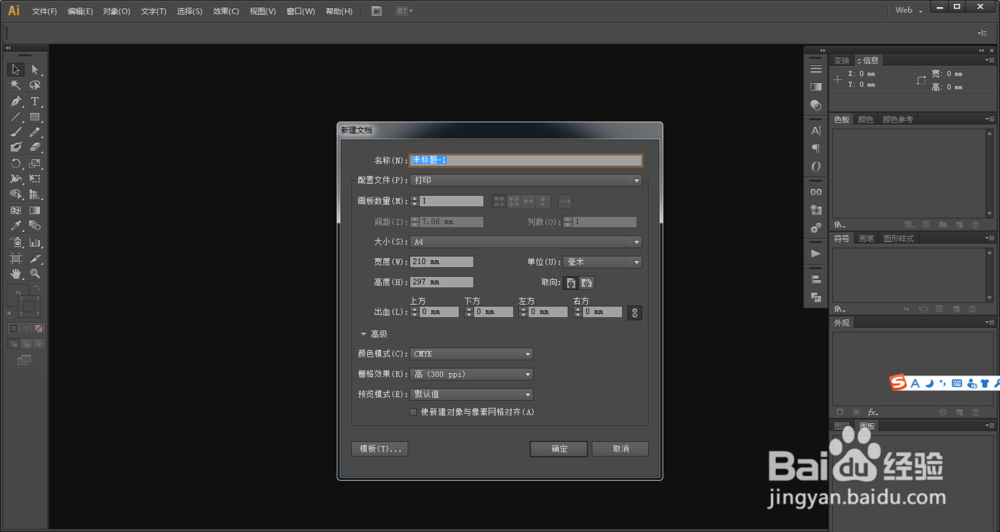Select the Pen tool
This screenshot has height=532, width=1000.
[16, 101]
